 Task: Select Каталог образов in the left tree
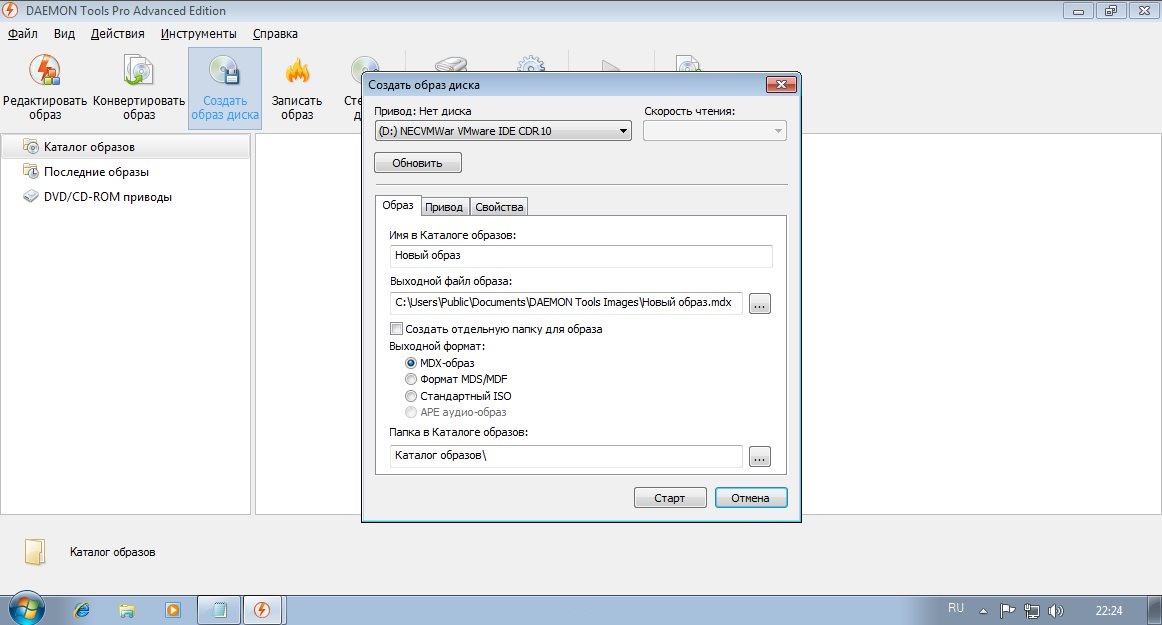pos(125,147)
